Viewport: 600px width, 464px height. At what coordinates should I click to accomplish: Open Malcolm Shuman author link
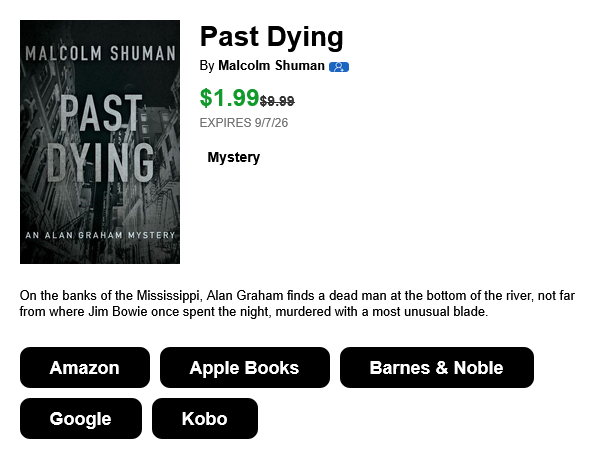coord(271,65)
